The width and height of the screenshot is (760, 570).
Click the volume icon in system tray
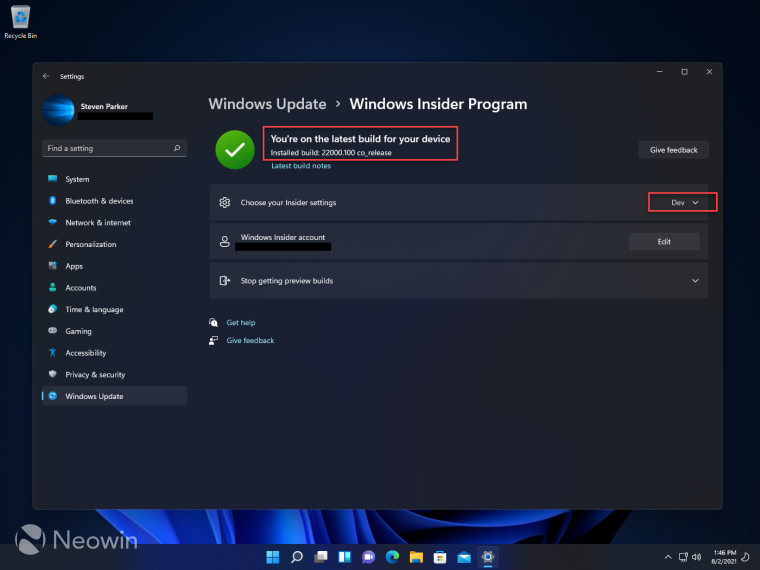tap(697, 557)
